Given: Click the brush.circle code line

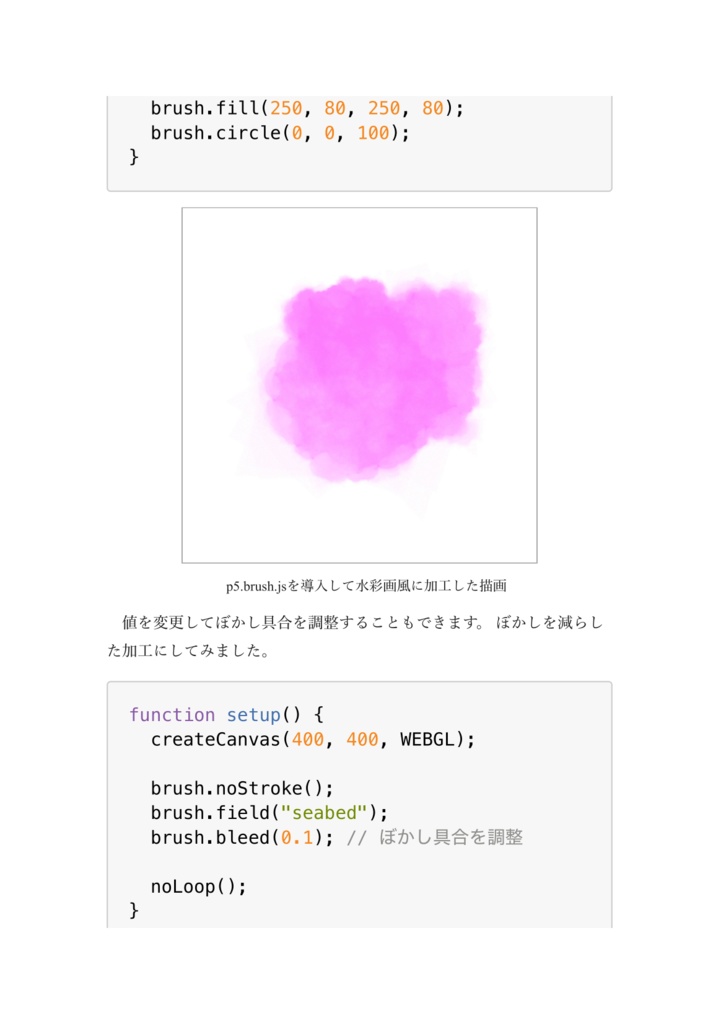Looking at the screenshot, I should tap(280, 133).
